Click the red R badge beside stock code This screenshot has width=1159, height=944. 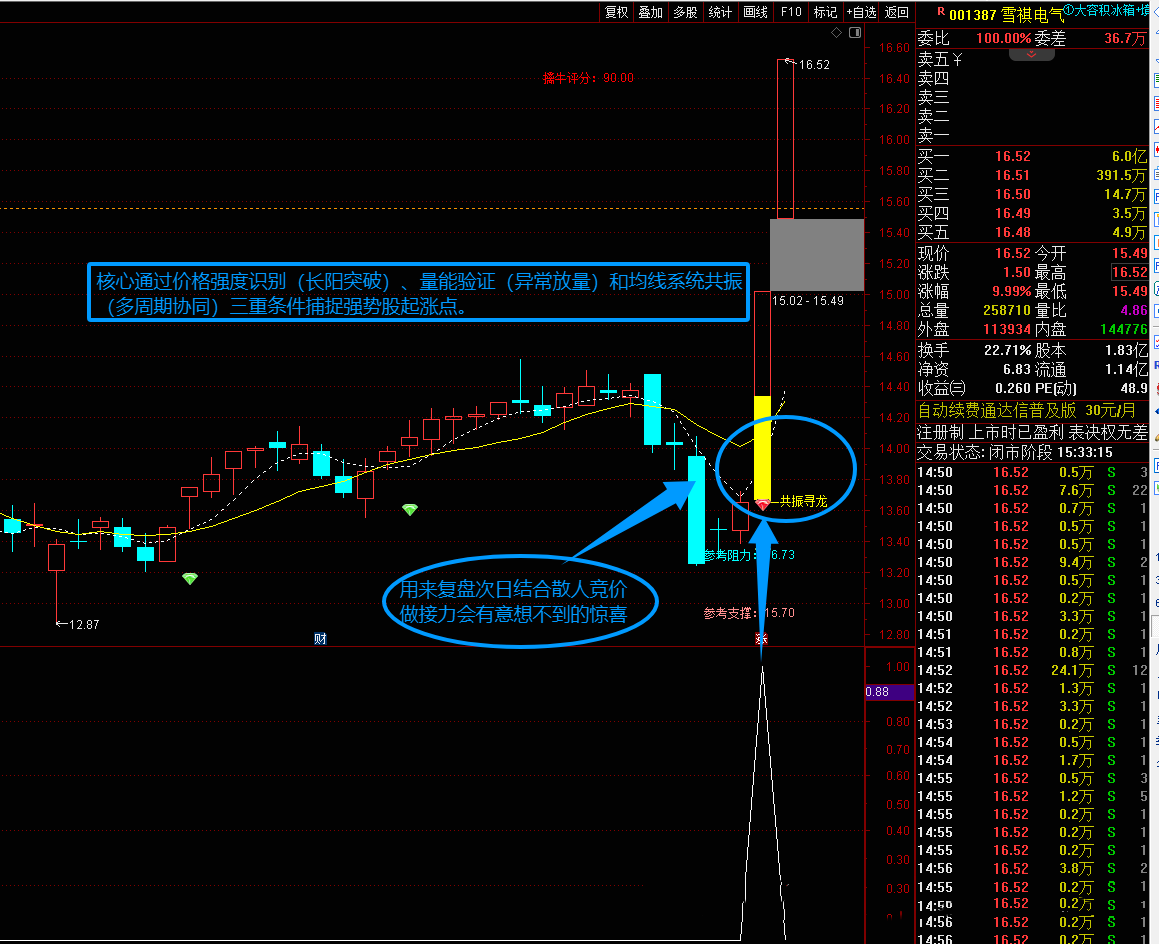[x=940, y=13]
